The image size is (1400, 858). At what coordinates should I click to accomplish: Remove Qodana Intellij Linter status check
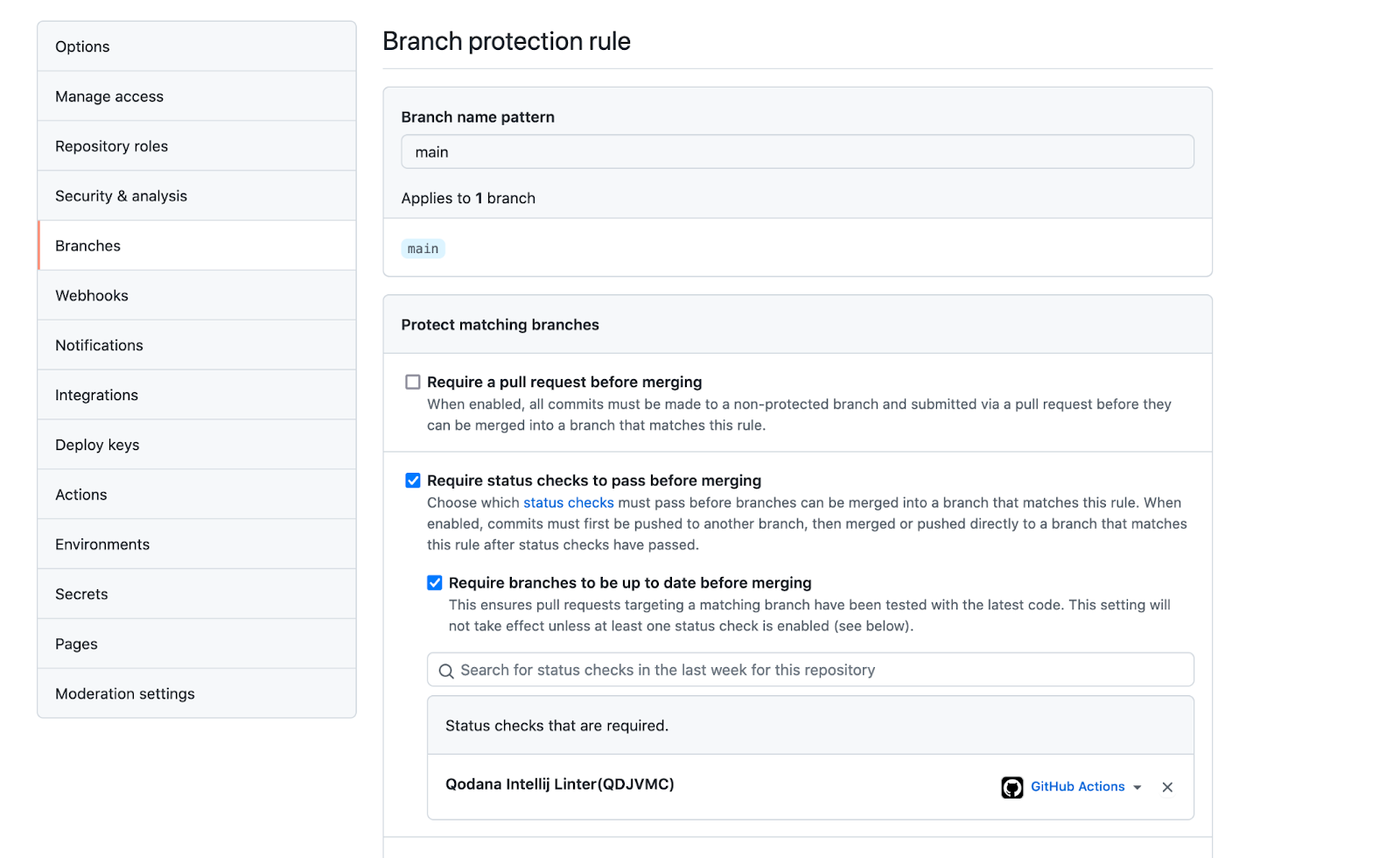1167,787
